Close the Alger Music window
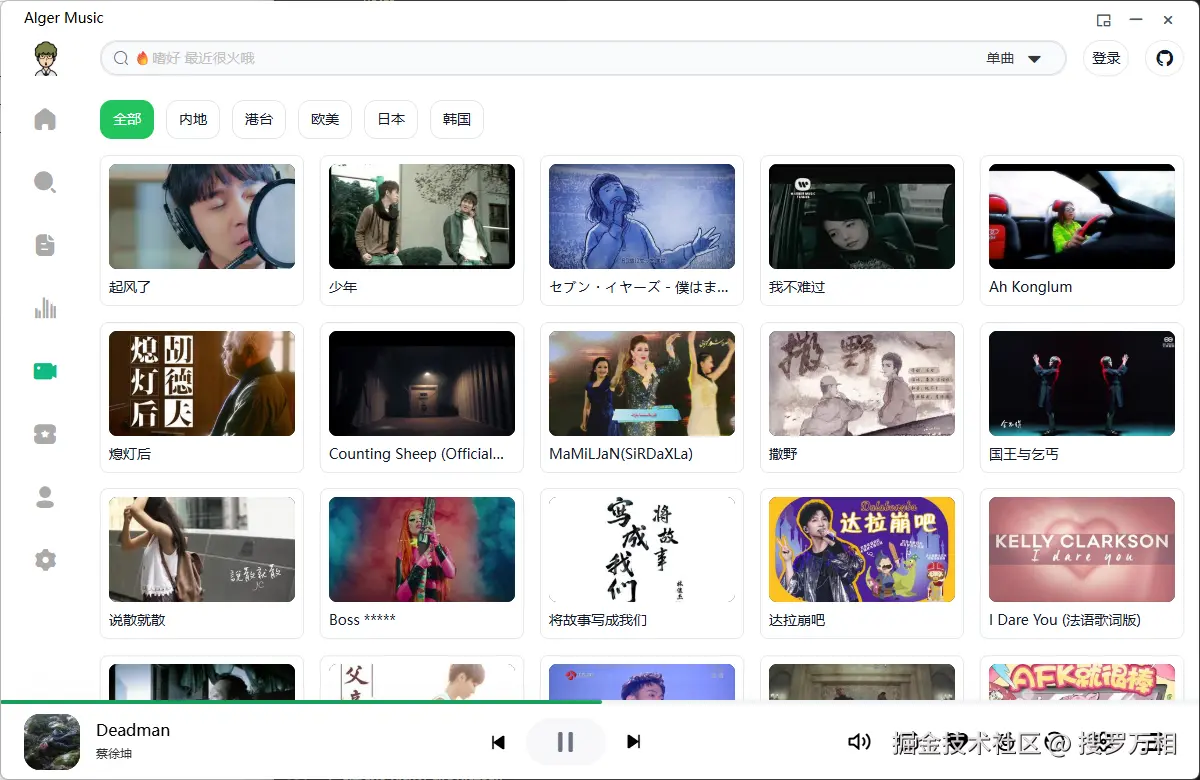This screenshot has height=780, width=1200. [x=1168, y=20]
